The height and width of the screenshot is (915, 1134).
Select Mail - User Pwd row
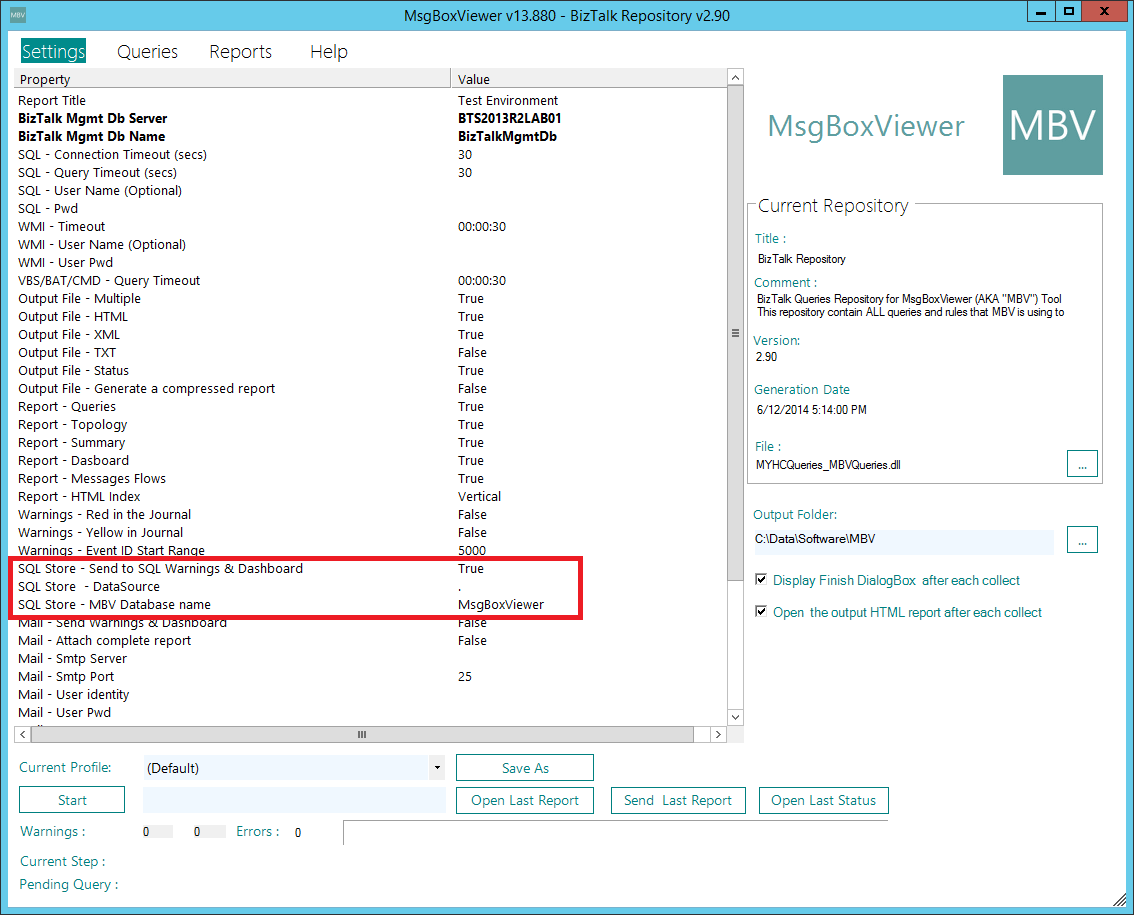tap(370, 712)
